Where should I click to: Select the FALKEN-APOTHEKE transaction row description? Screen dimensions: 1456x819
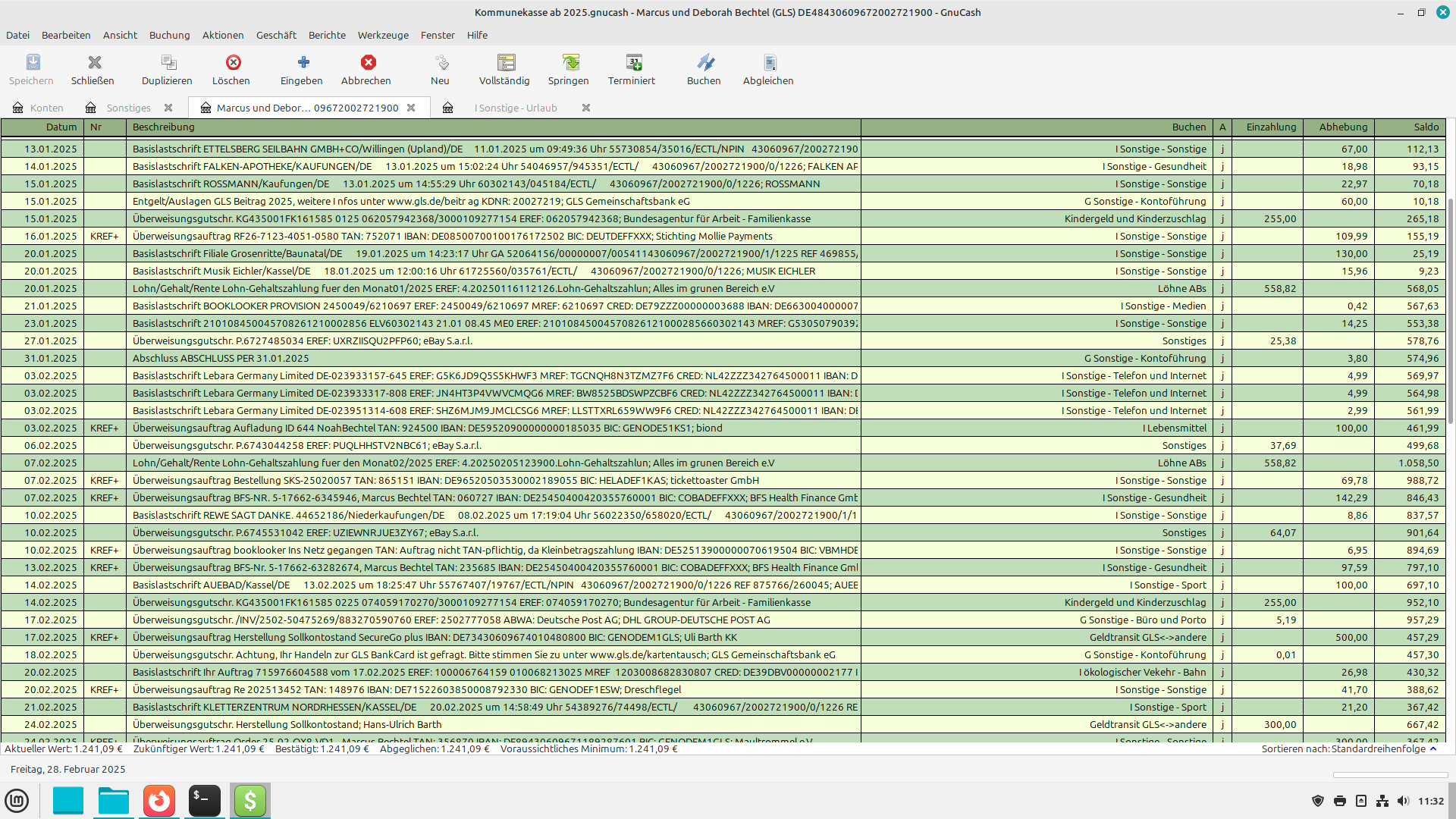pos(494,167)
